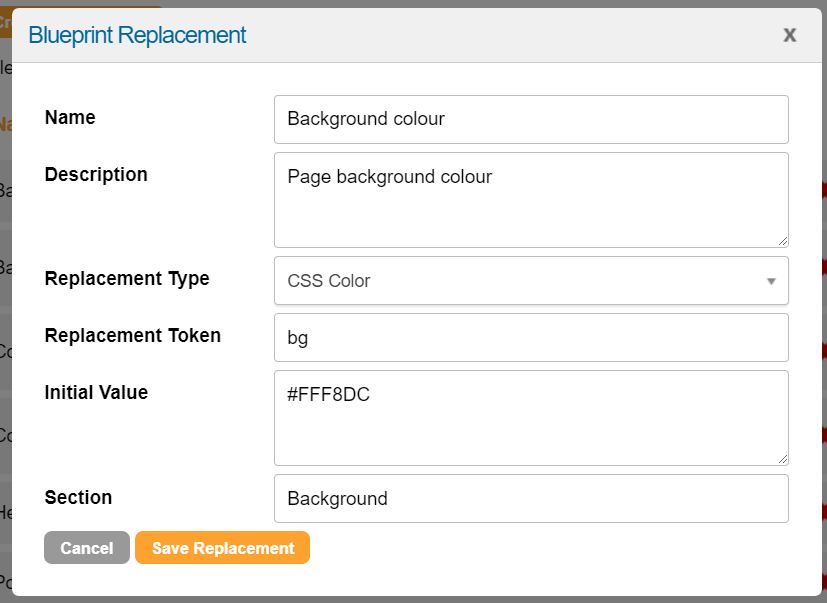Click the Name field label
This screenshot has width=827, height=603.
[70, 117]
